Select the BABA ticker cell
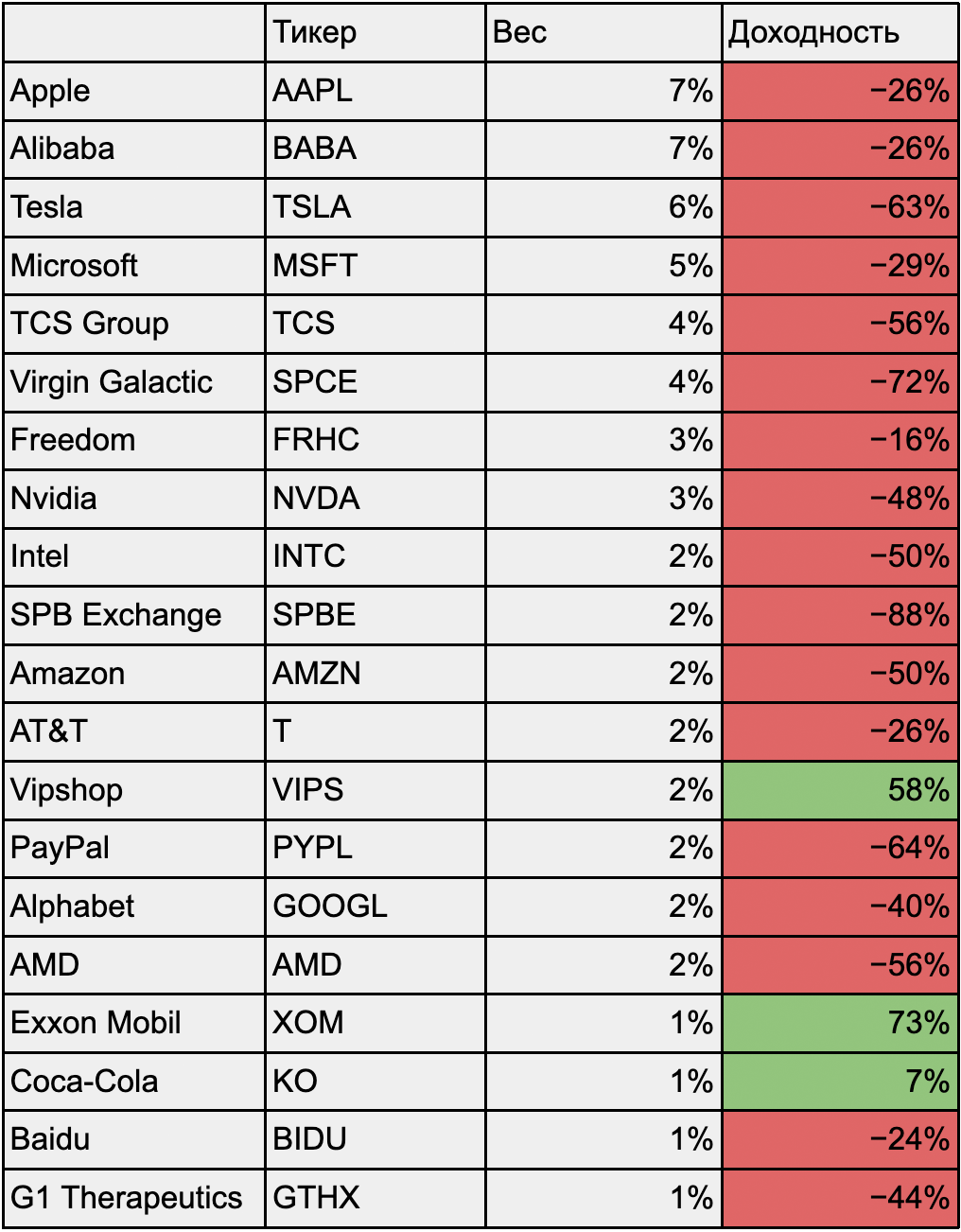 375,149
